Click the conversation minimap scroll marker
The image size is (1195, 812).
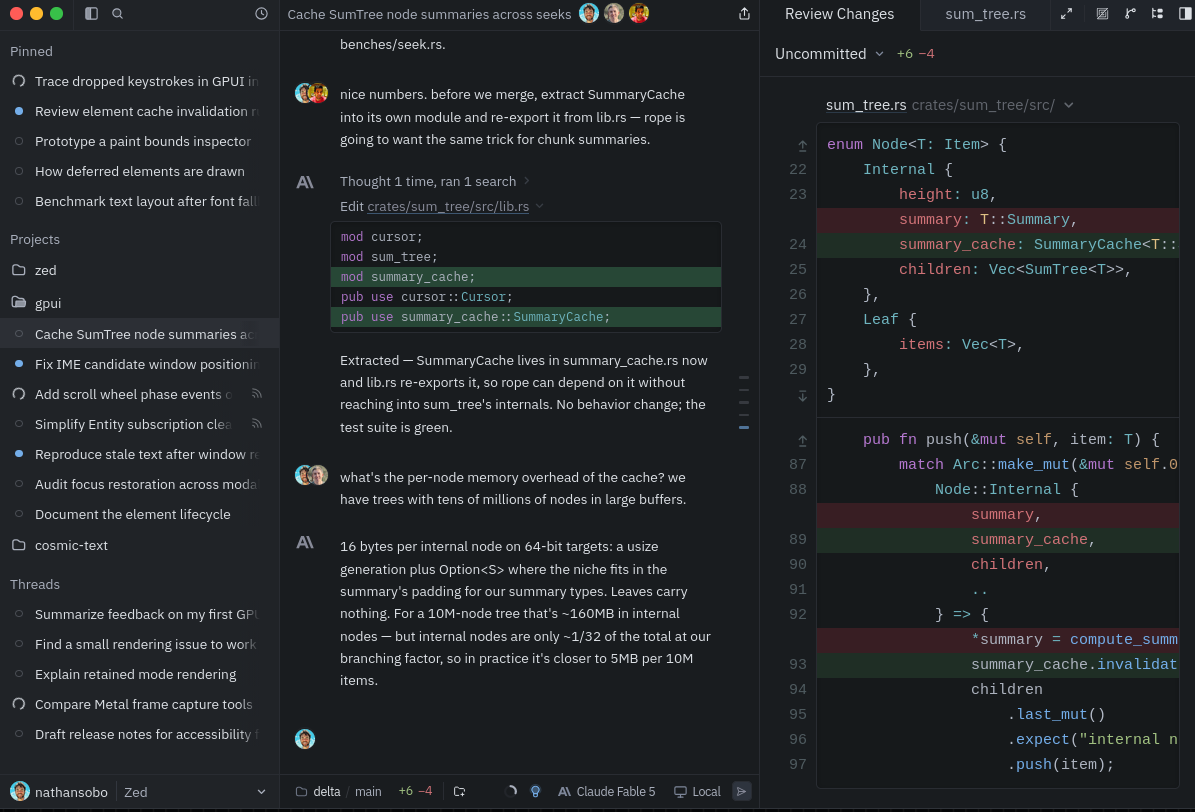(744, 427)
